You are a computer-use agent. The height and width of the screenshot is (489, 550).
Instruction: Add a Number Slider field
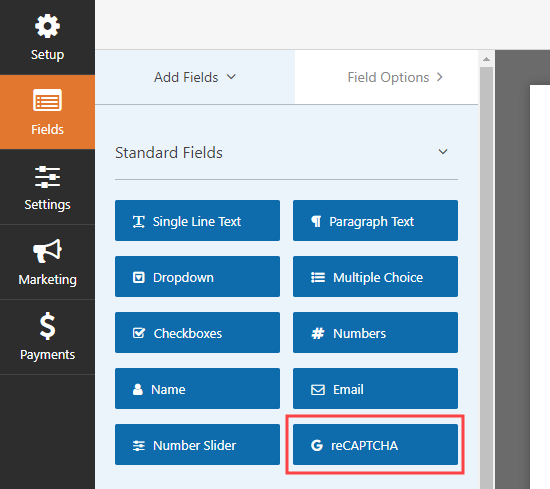pos(197,444)
